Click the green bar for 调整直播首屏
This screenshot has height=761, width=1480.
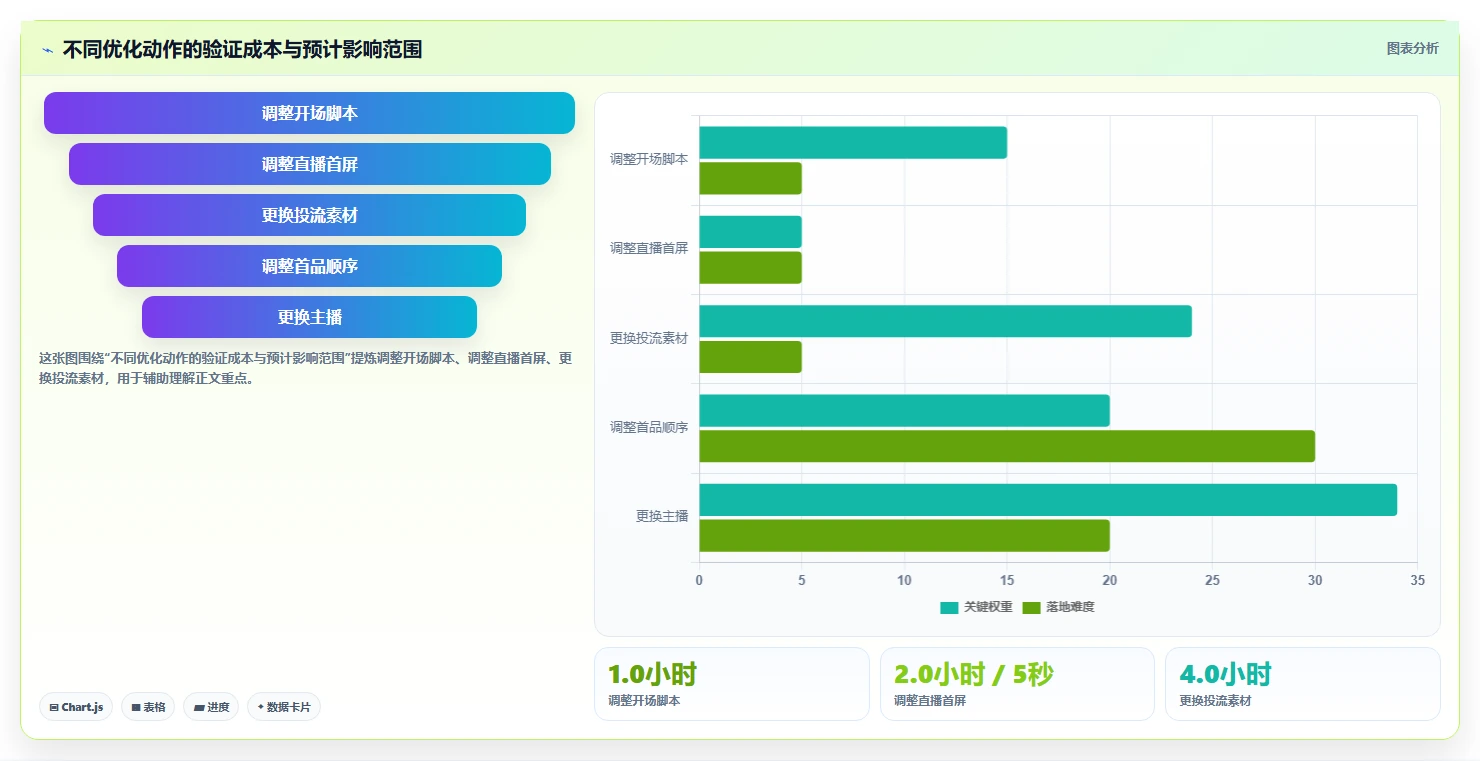coord(750,268)
